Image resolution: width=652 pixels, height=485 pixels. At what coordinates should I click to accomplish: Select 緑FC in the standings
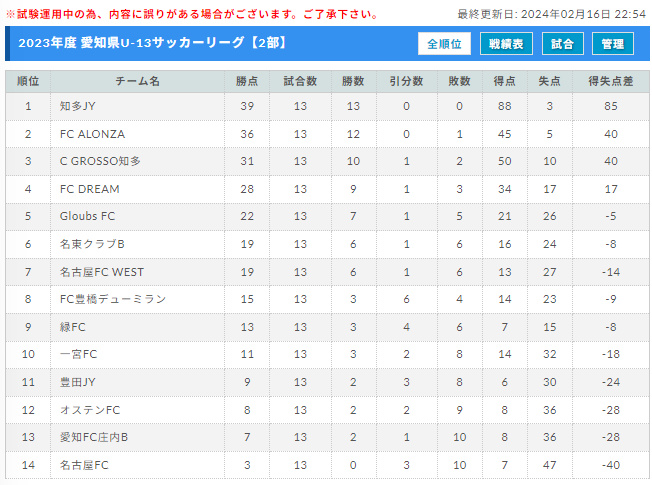pos(72,327)
